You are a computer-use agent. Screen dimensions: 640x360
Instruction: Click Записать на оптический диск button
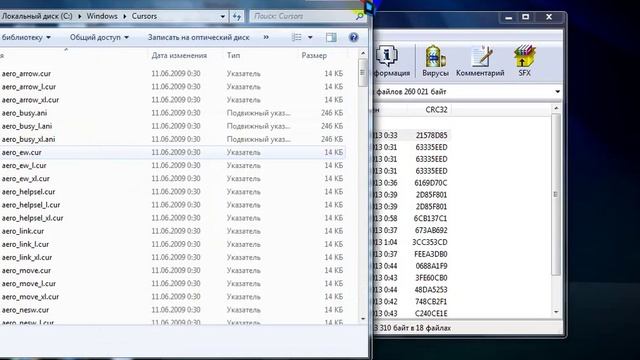coord(198,37)
